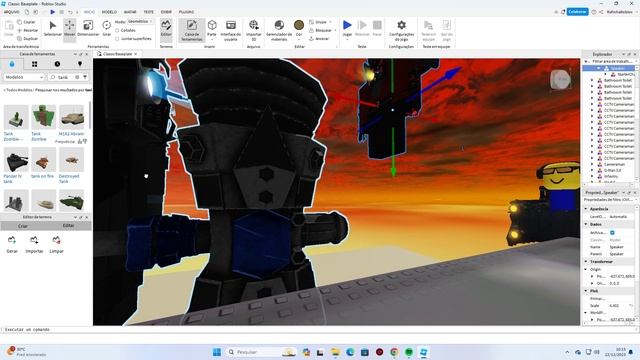This screenshot has width=640, height=360.
Task: Open Microsoft Edge from the taskbar
Action: click(350, 352)
